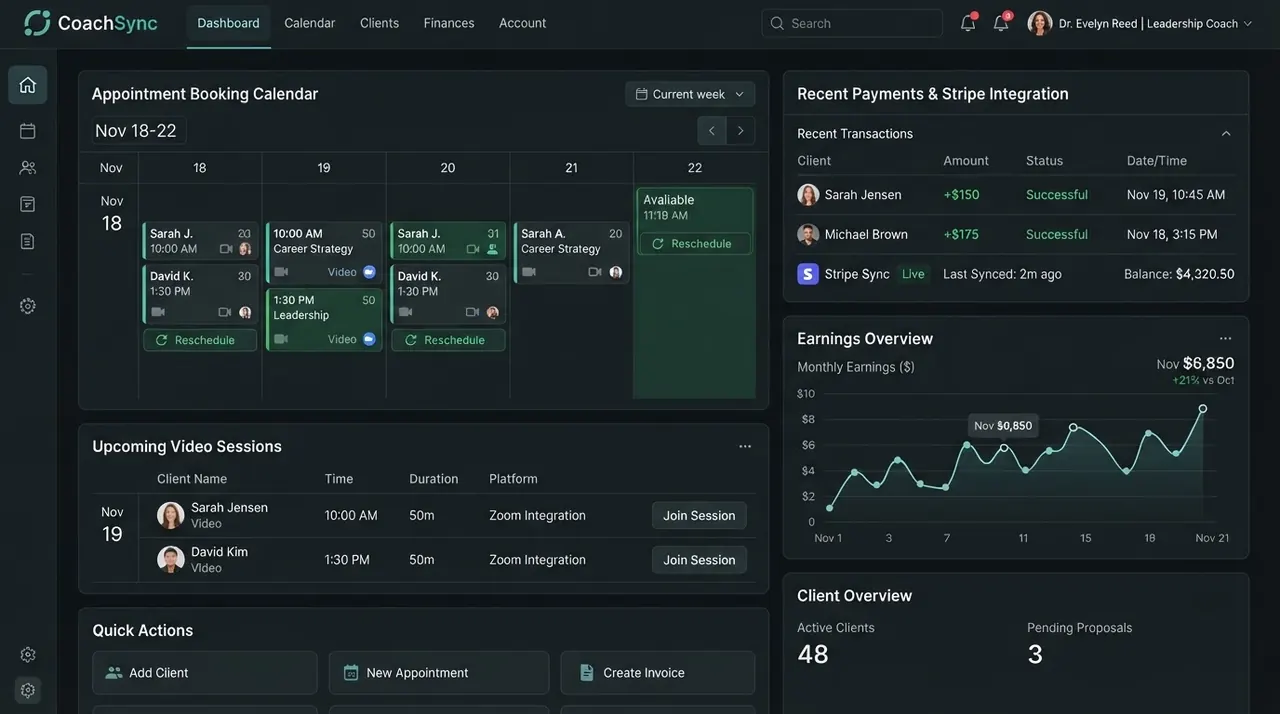The height and width of the screenshot is (714, 1280).
Task: Open the Sarah A. Career Strategy appointment
Action: pos(571,253)
